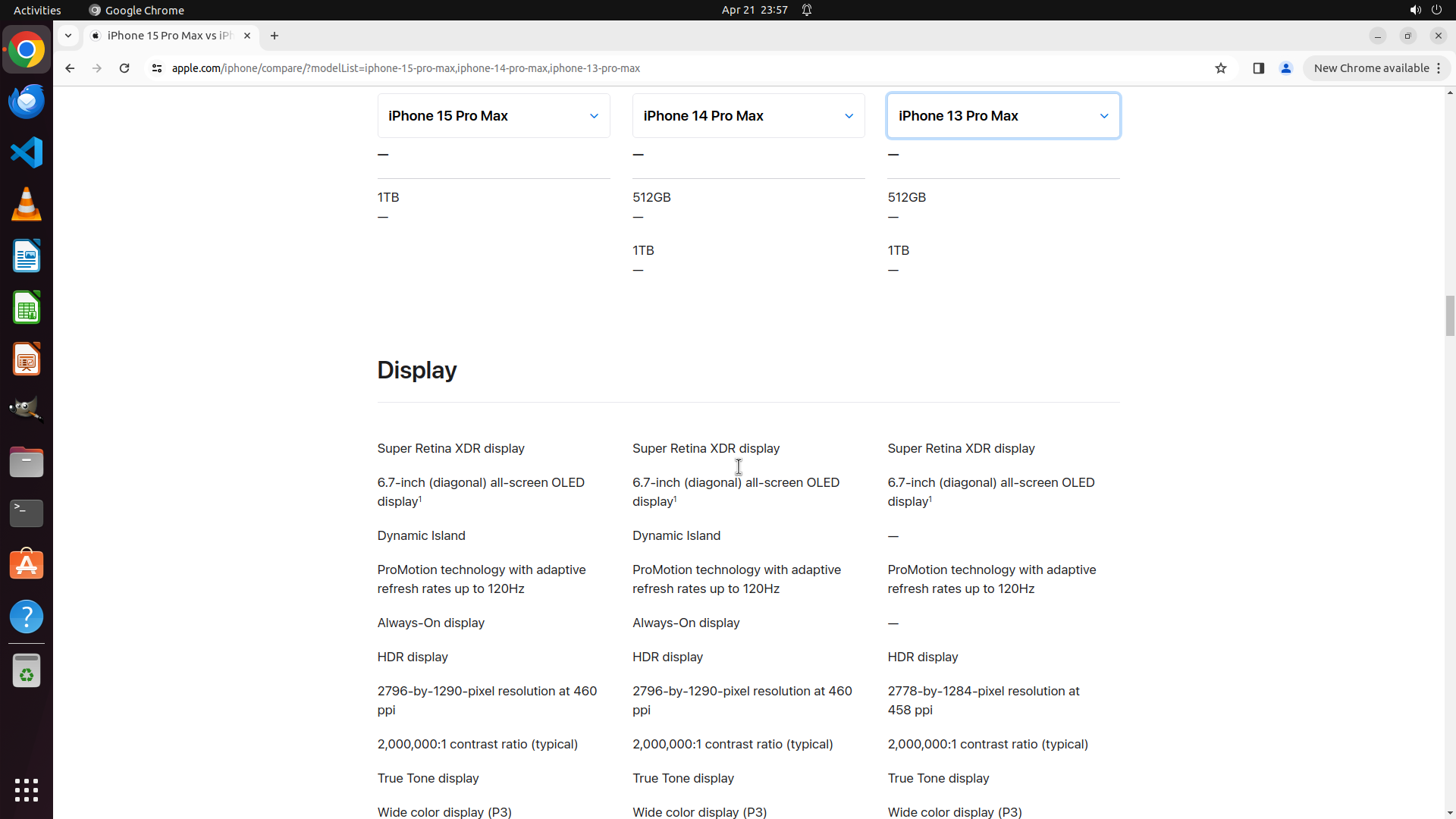This screenshot has width=1456, height=819.
Task: Open the Chrome side panel
Action: (1258, 68)
